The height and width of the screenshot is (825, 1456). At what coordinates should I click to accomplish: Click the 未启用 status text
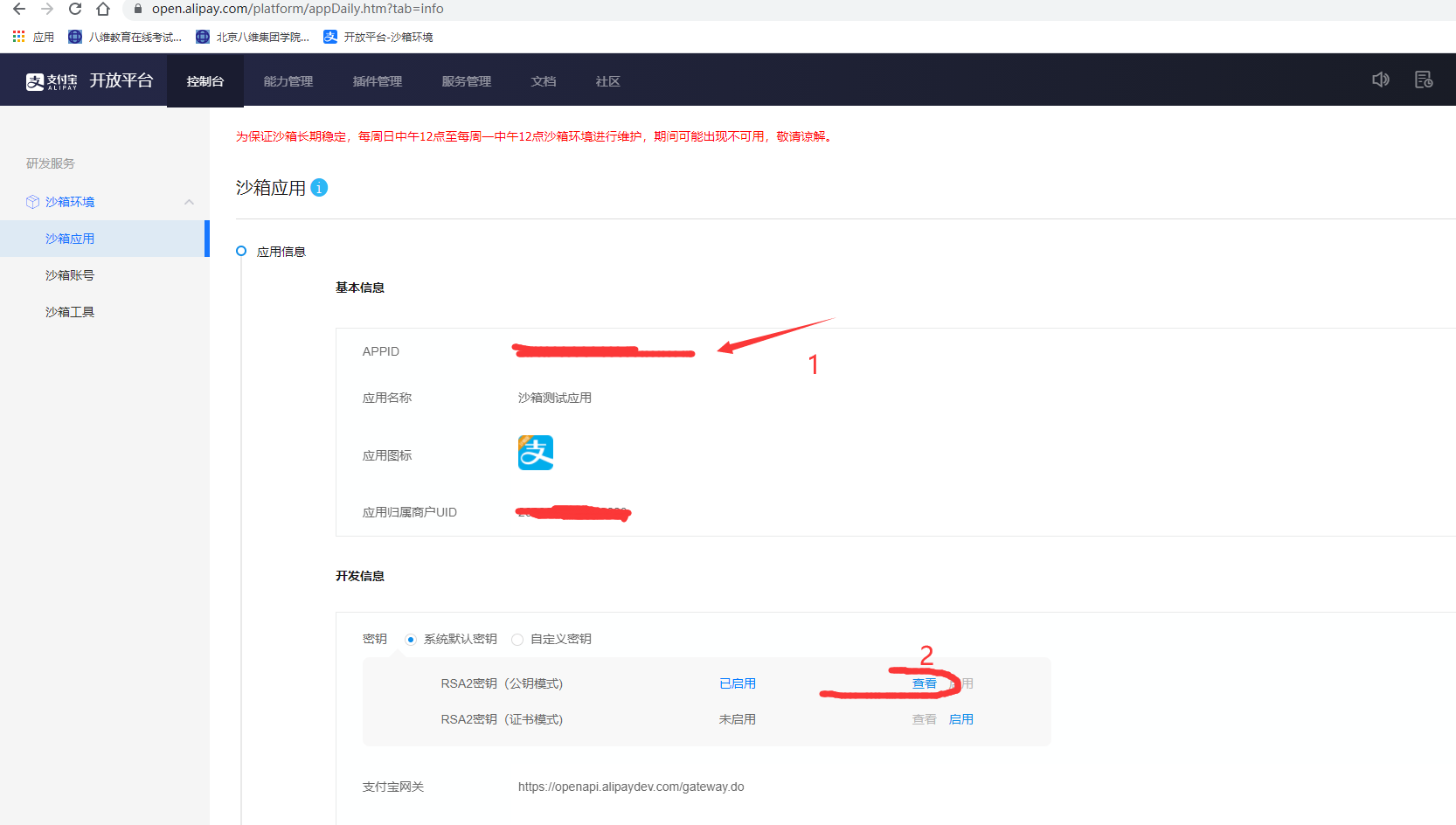click(x=738, y=719)
